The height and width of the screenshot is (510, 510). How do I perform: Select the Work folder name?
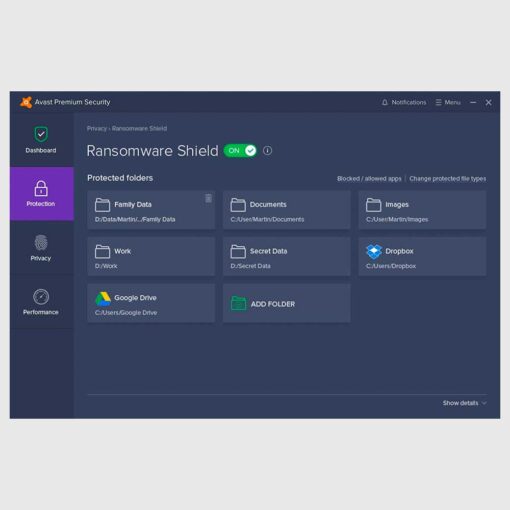coord(123,251)
